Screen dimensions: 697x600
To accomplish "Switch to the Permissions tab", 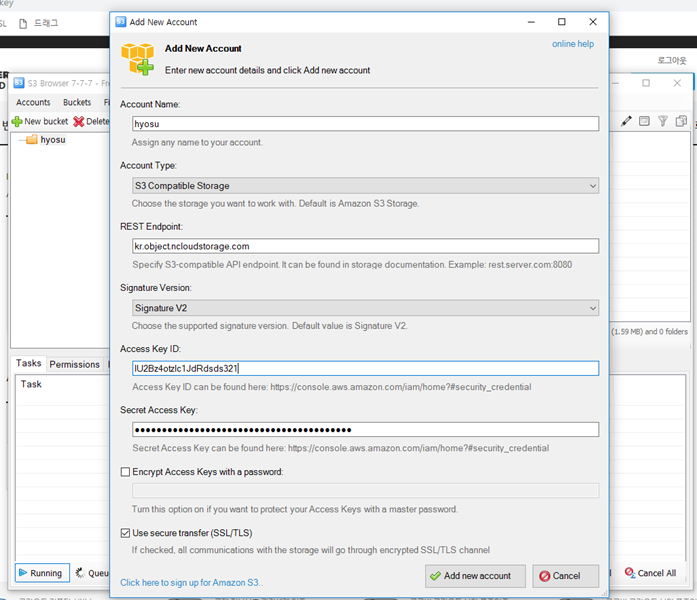I will point(74,364).
